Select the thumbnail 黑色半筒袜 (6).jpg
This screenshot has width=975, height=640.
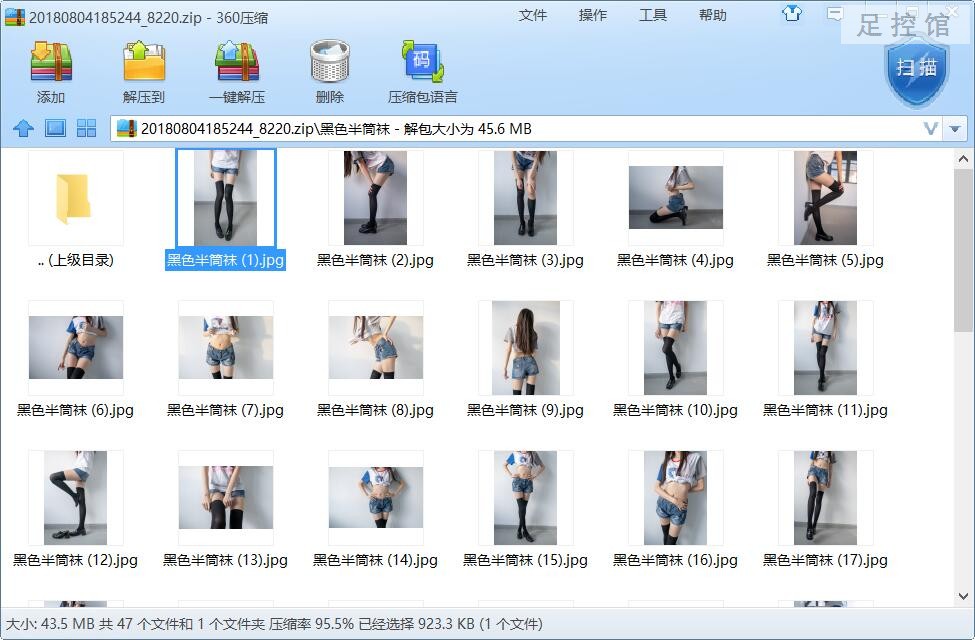tap(76, 348)
